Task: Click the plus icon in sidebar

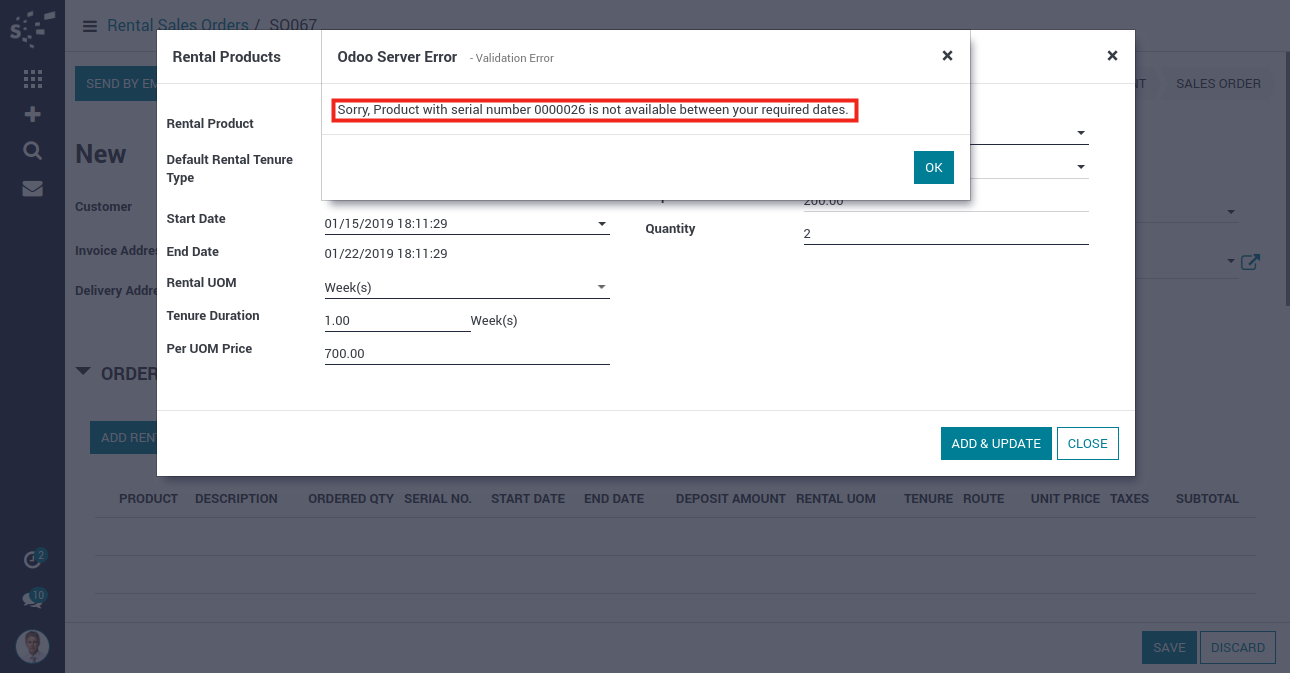Action: coord(32,114)
